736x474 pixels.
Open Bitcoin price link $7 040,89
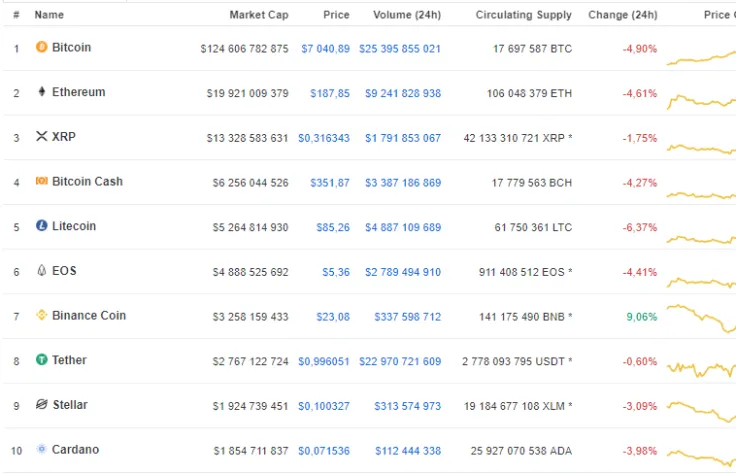(325, 49)
